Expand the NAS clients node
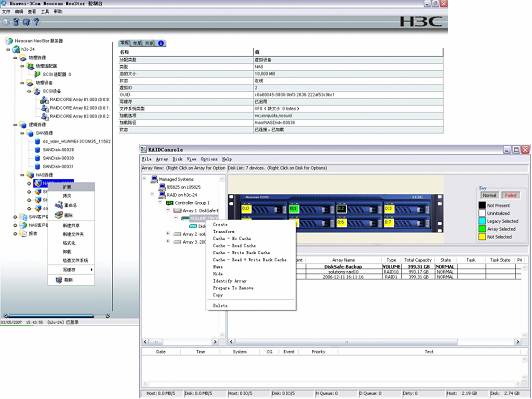This screenshot has height=399, width=532. click(x=15, y=225)
